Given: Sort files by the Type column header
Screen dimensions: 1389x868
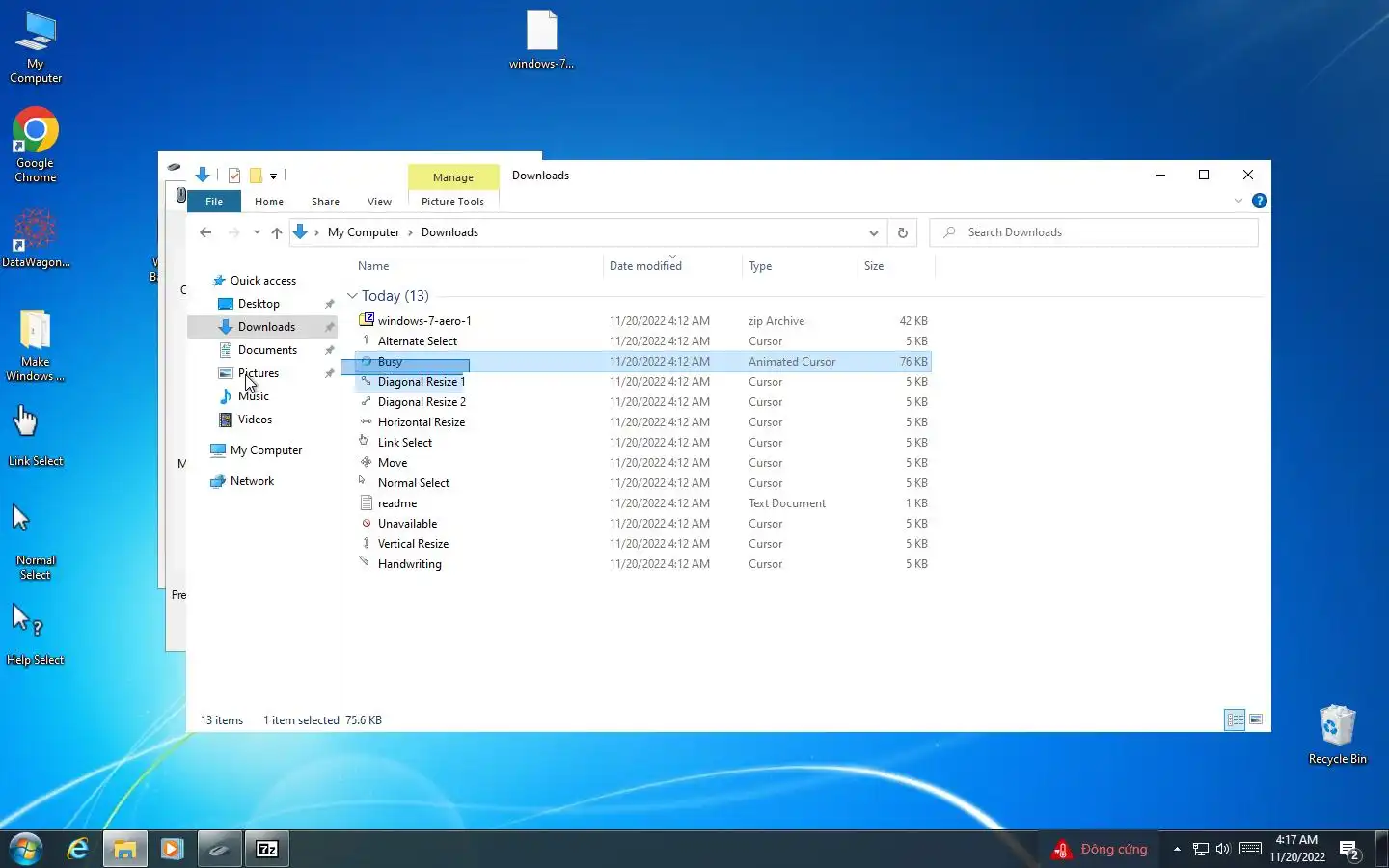Looking at the screenshot, I should point(760,266).
